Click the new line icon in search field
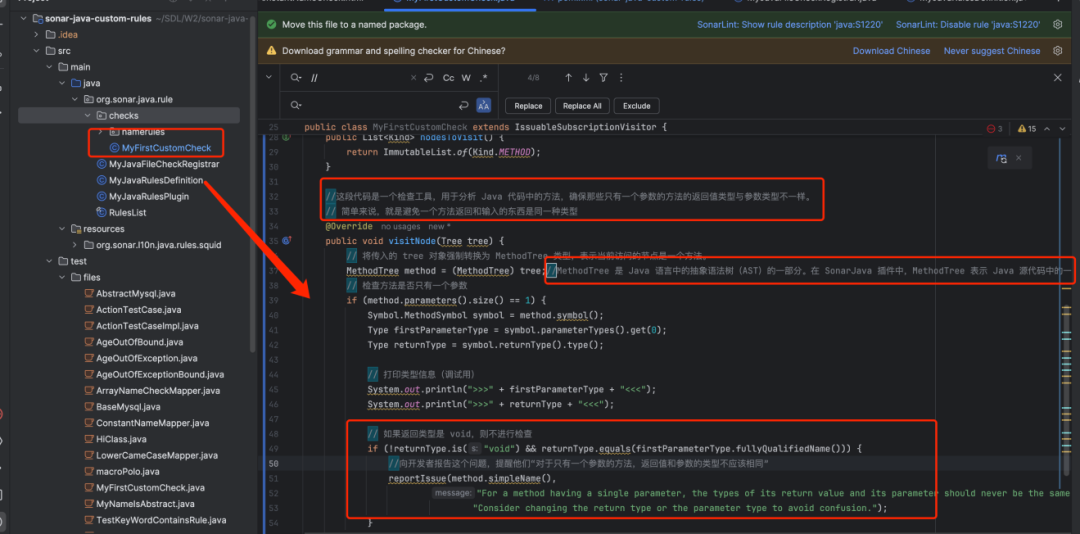Viewport: 1080px width, 534px height. point(428,78)
